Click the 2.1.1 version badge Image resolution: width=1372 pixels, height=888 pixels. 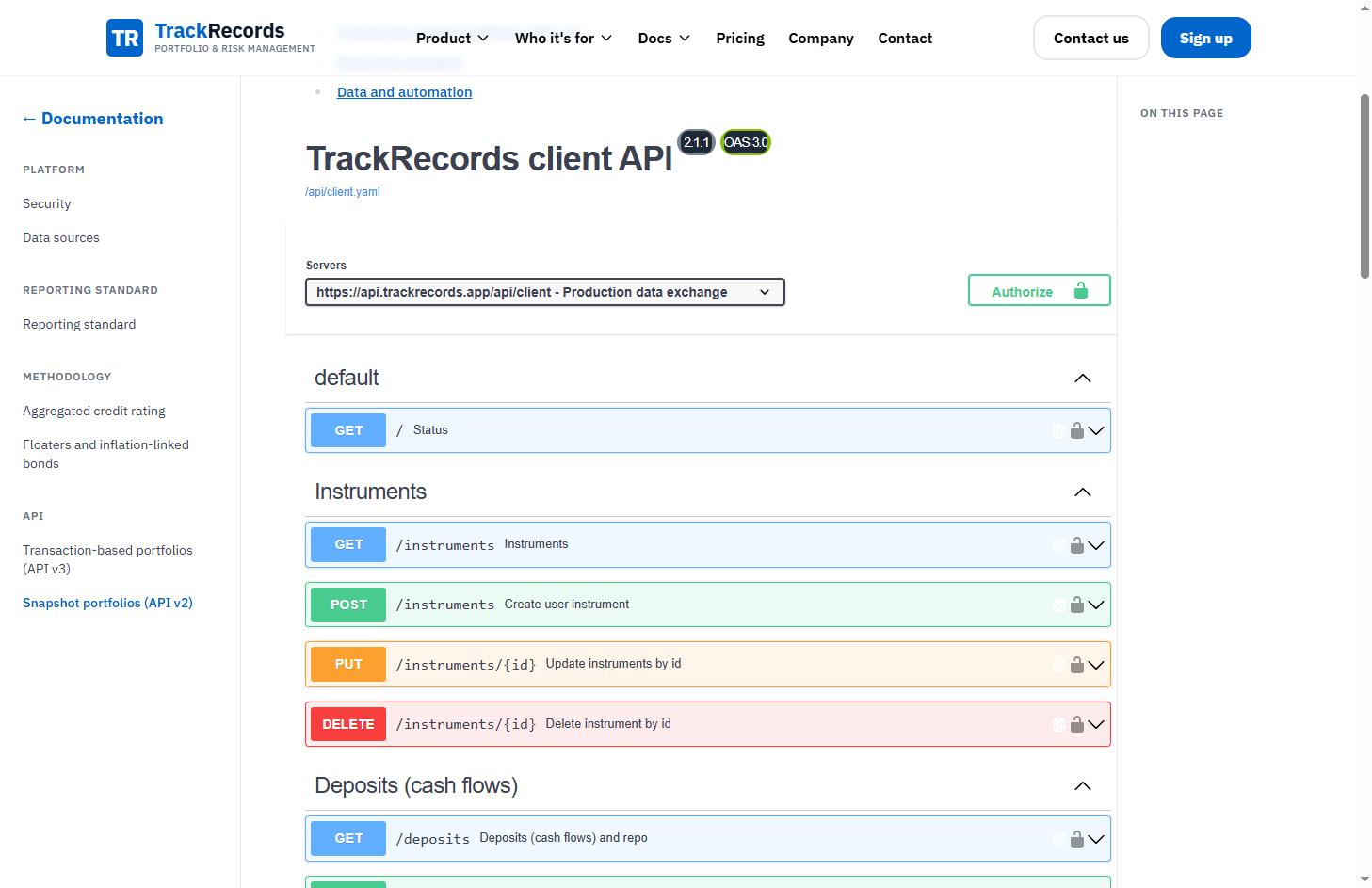[x=697, y=142]
